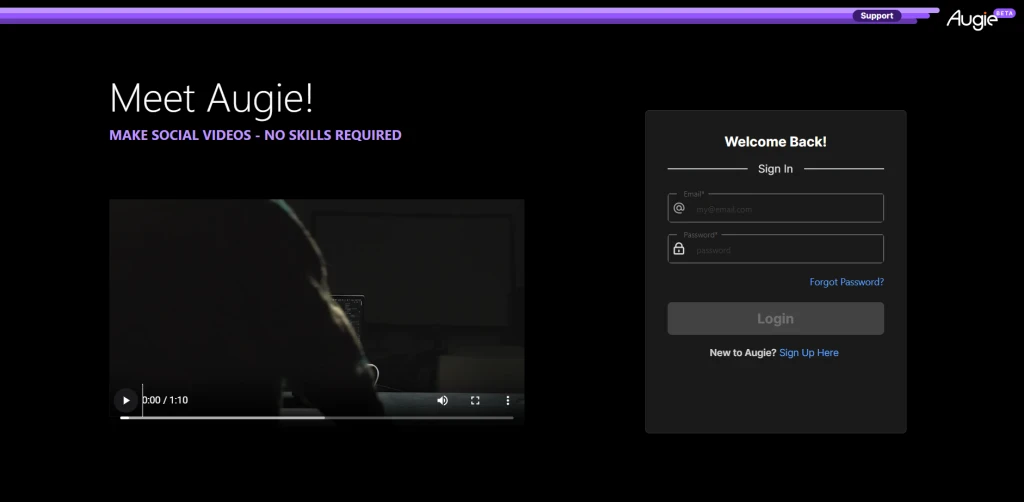Click the Meet Augie! title text
Image resolution: width=1024 pixels, height=502 pixels.
tap(212, 99)
